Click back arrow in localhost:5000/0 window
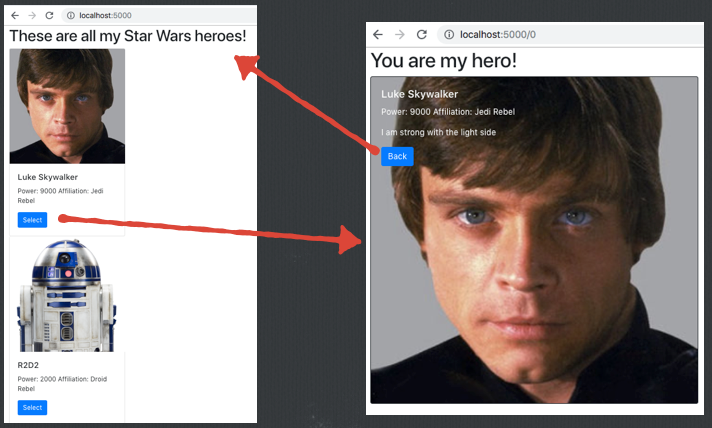The image size is (712, 428). [x=378, y=34]
